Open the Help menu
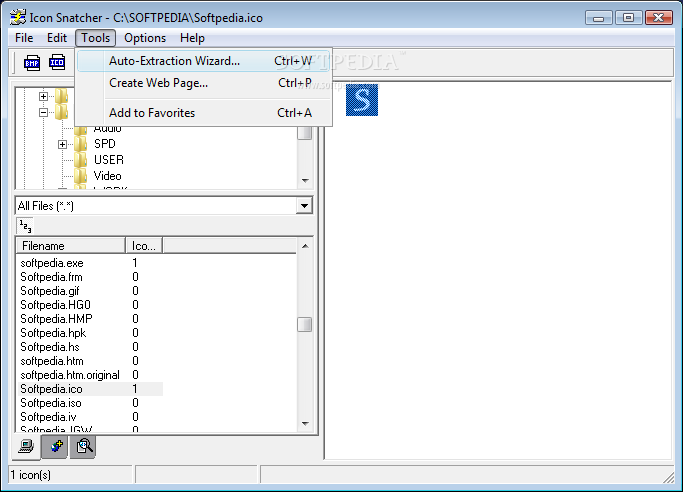The image size is (683, 492). (192, 38)
